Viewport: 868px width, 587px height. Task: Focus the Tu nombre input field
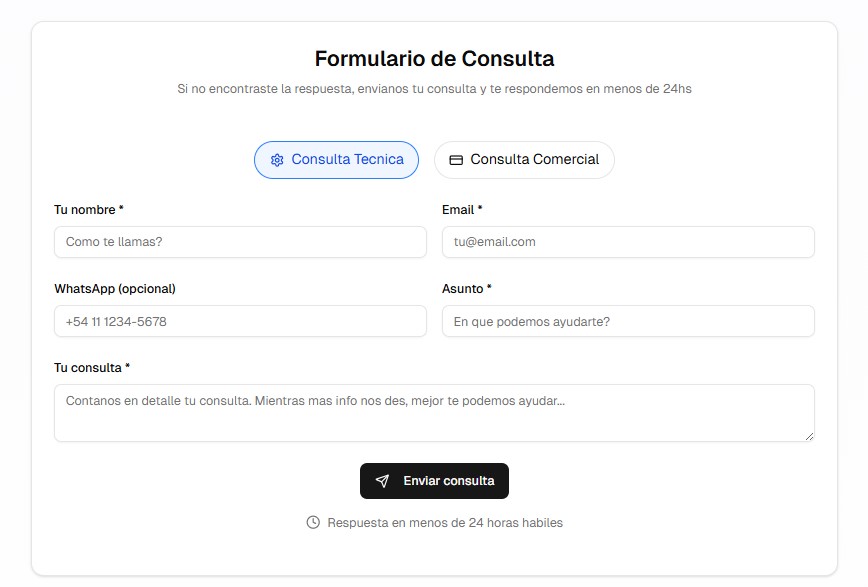coord(240,242)
